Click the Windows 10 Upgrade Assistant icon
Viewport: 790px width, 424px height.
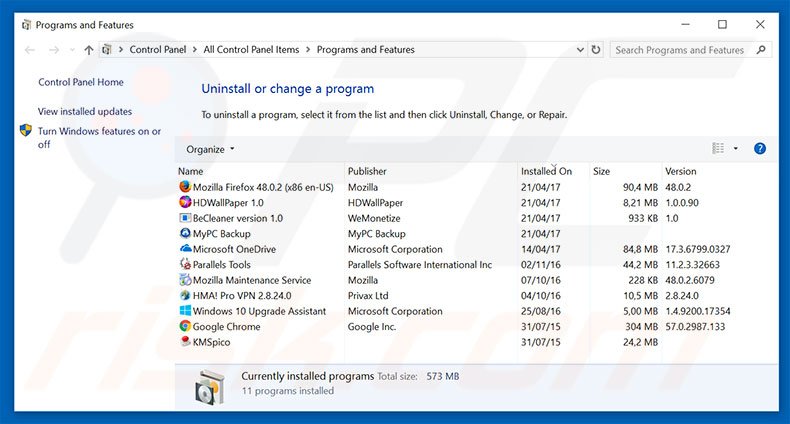click(x=185, y=311)
